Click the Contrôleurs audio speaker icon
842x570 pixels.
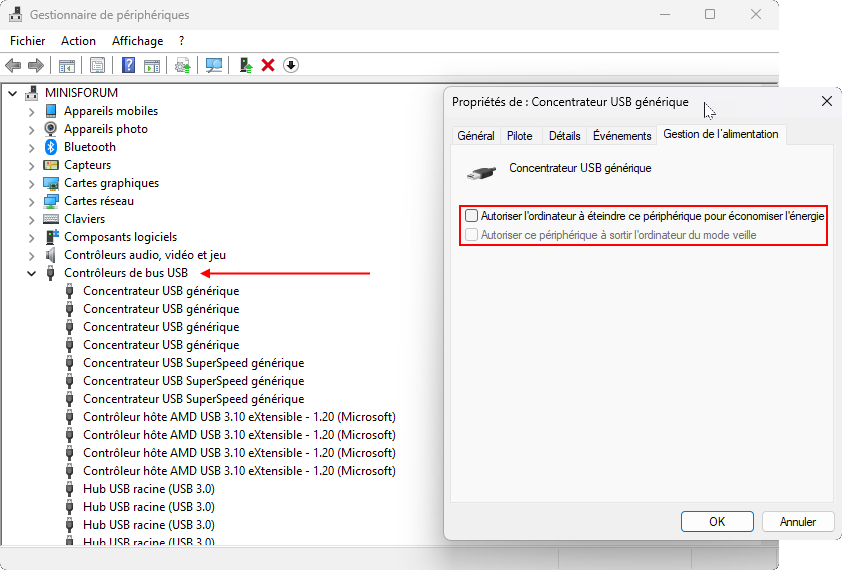51,255
